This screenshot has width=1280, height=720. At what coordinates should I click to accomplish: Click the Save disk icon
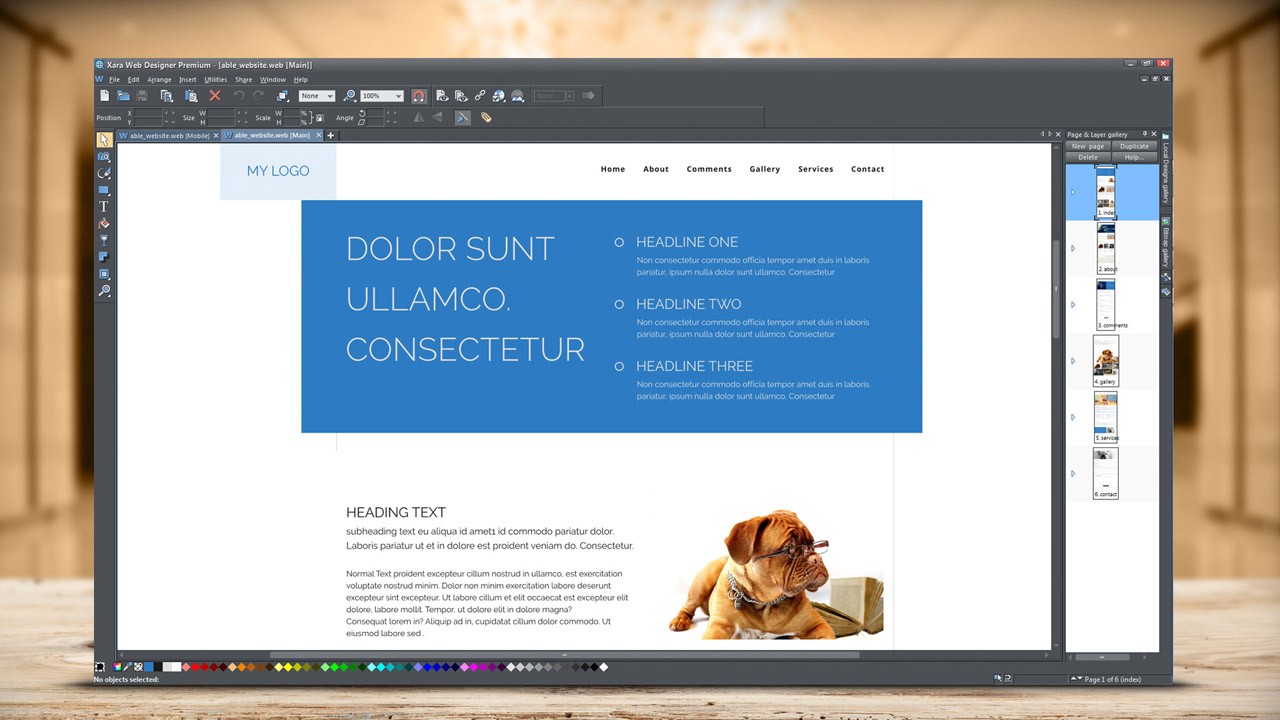142,96
